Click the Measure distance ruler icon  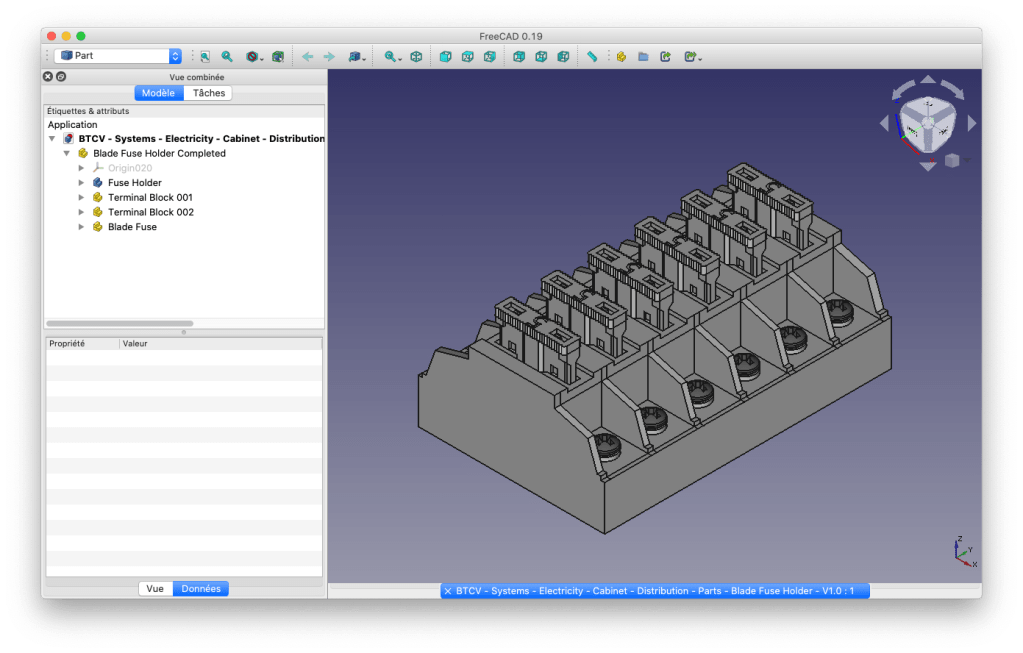(x=592, y=57)
